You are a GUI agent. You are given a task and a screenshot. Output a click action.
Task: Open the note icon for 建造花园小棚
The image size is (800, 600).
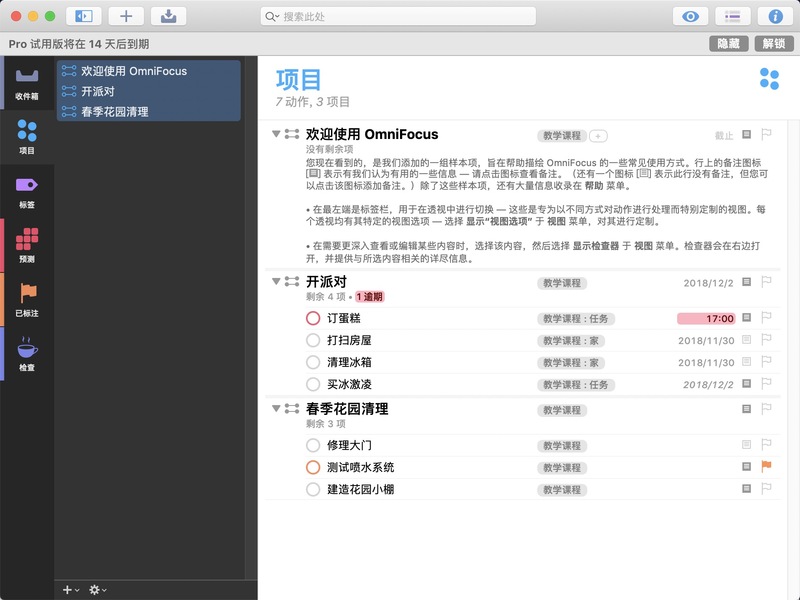click(746, 488)
